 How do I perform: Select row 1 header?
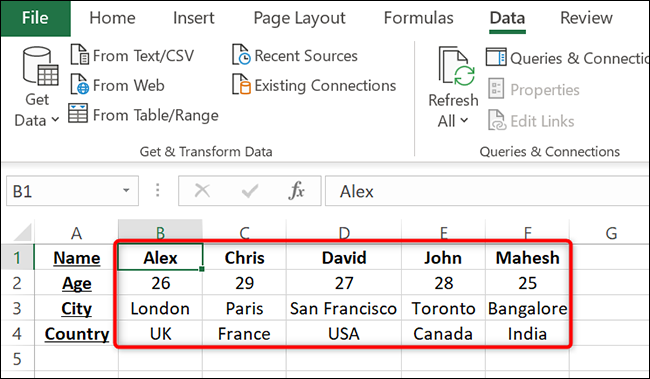(x=17, y=258)
